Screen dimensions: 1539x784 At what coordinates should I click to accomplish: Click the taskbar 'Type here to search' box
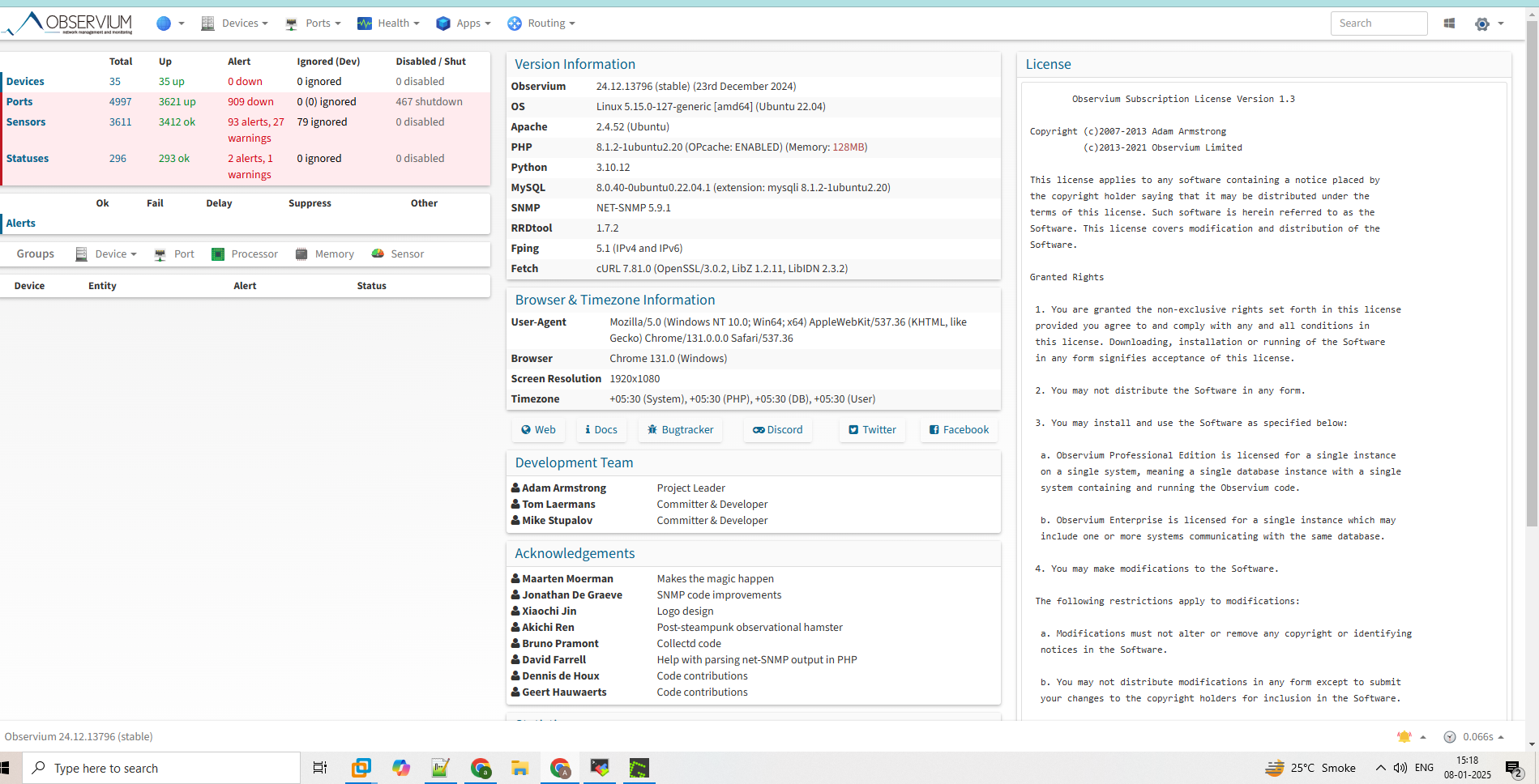pyautogui.click(x=160, y=768)
